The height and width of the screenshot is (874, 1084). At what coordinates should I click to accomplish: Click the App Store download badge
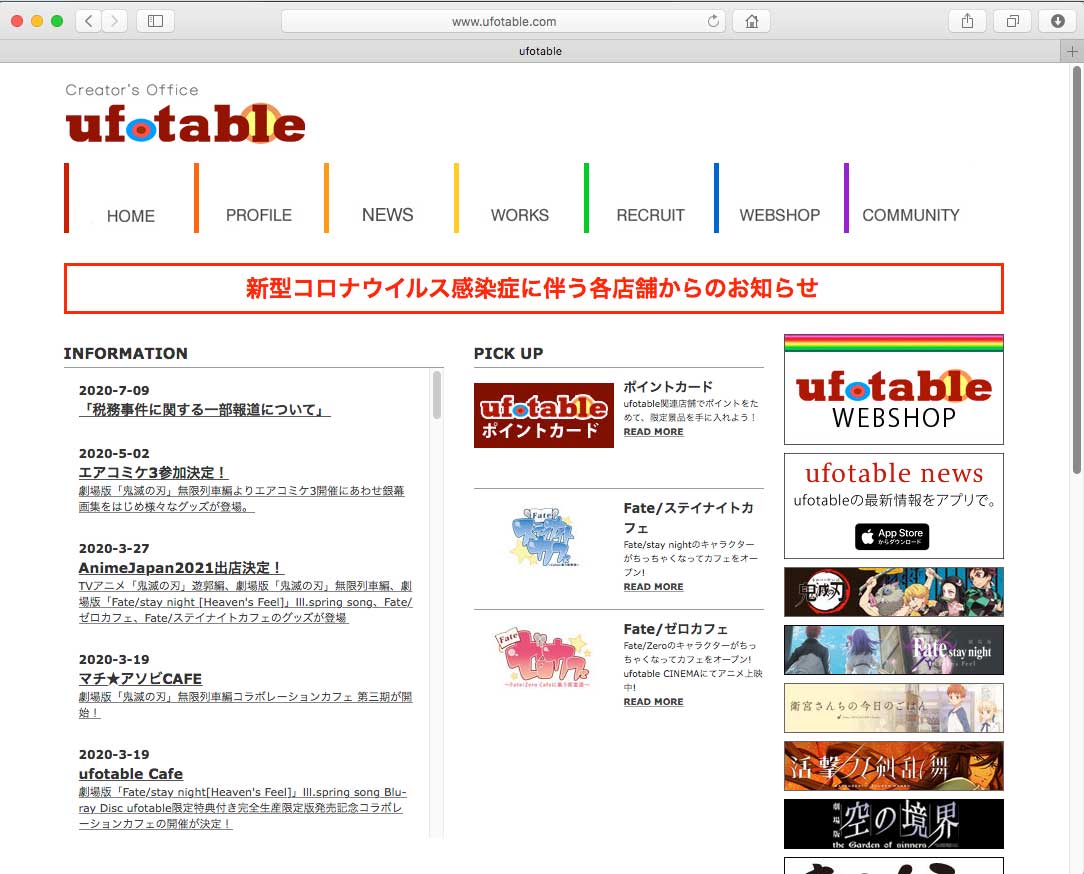tap(892, 537)
